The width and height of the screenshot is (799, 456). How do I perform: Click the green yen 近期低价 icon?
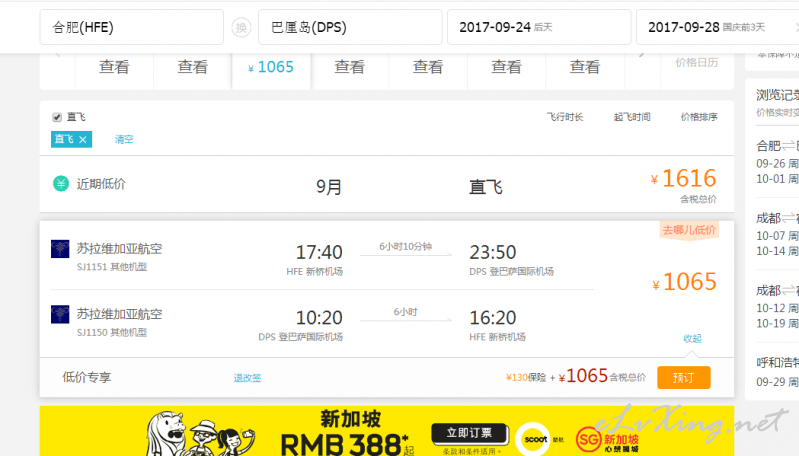tap(61, 183)
